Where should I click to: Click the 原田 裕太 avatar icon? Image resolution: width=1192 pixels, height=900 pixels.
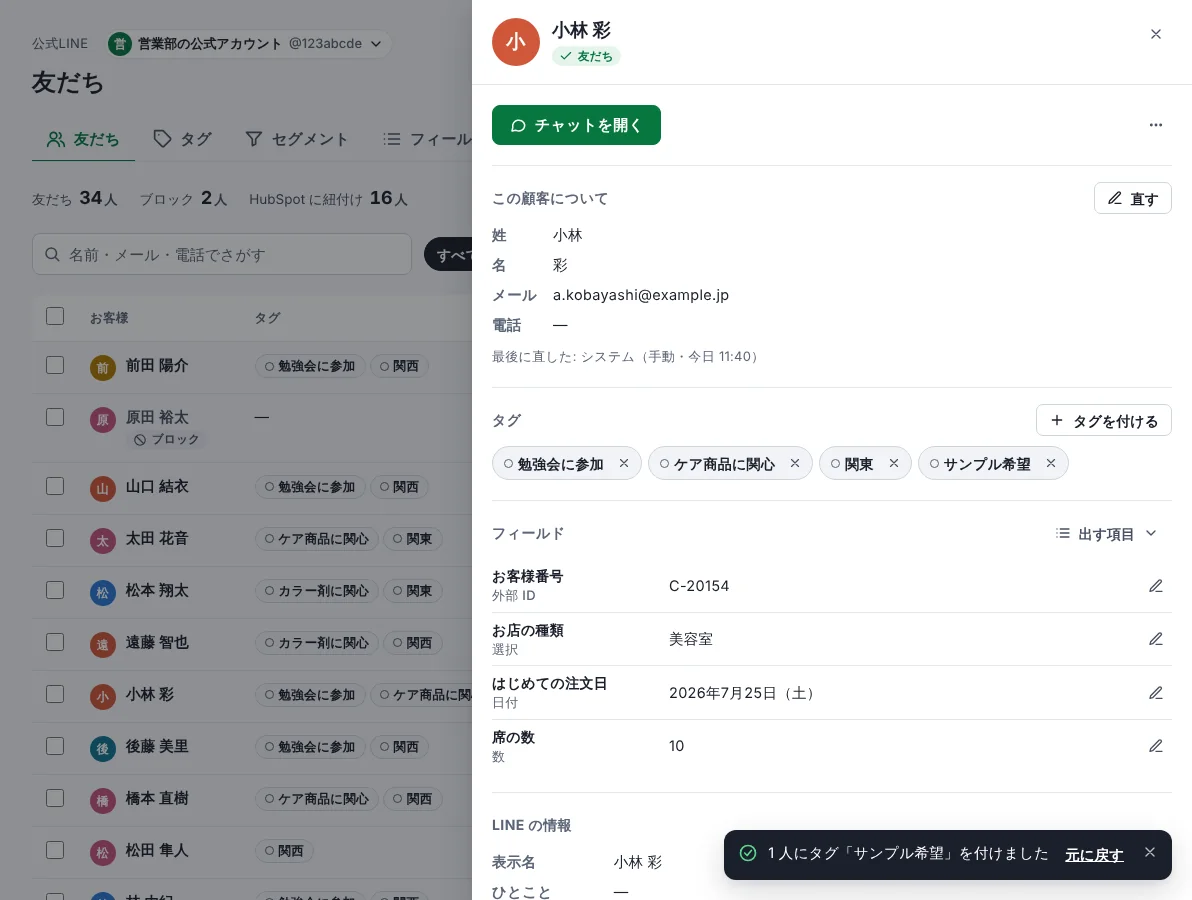click(x=103, y=420)
